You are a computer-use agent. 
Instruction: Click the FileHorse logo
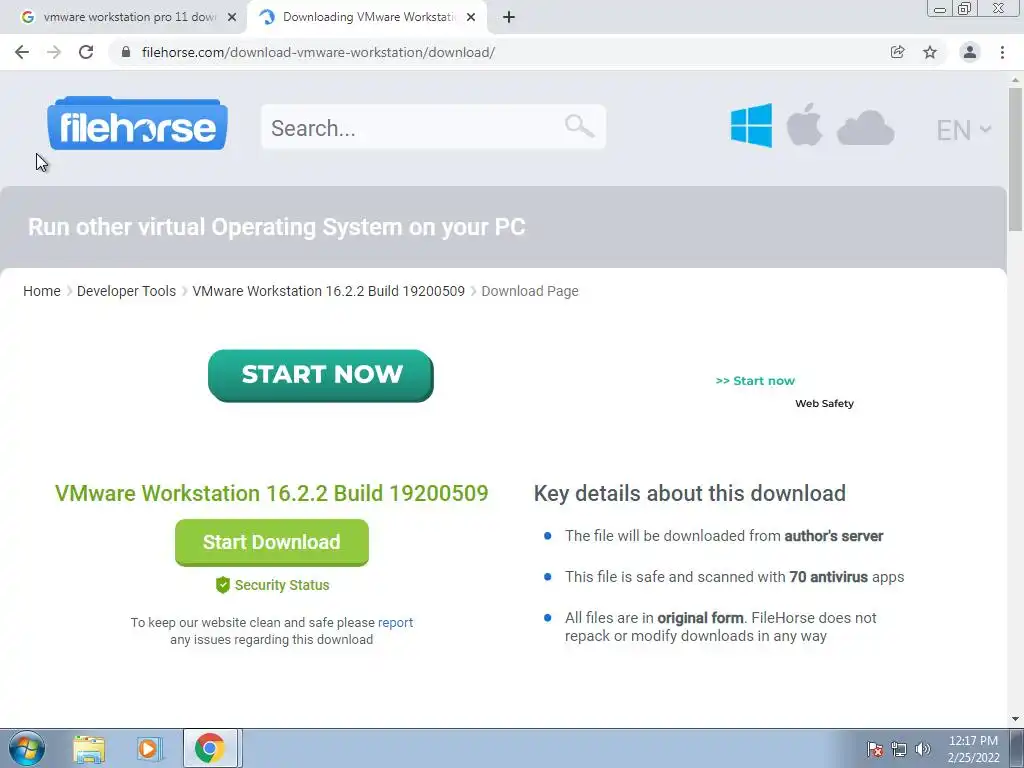coord(137,123)
